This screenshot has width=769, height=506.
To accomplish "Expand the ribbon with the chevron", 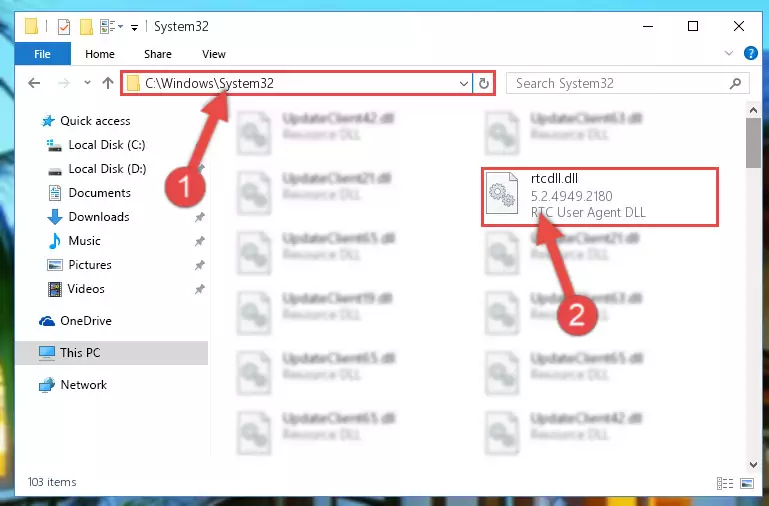I will click(729, 53).
